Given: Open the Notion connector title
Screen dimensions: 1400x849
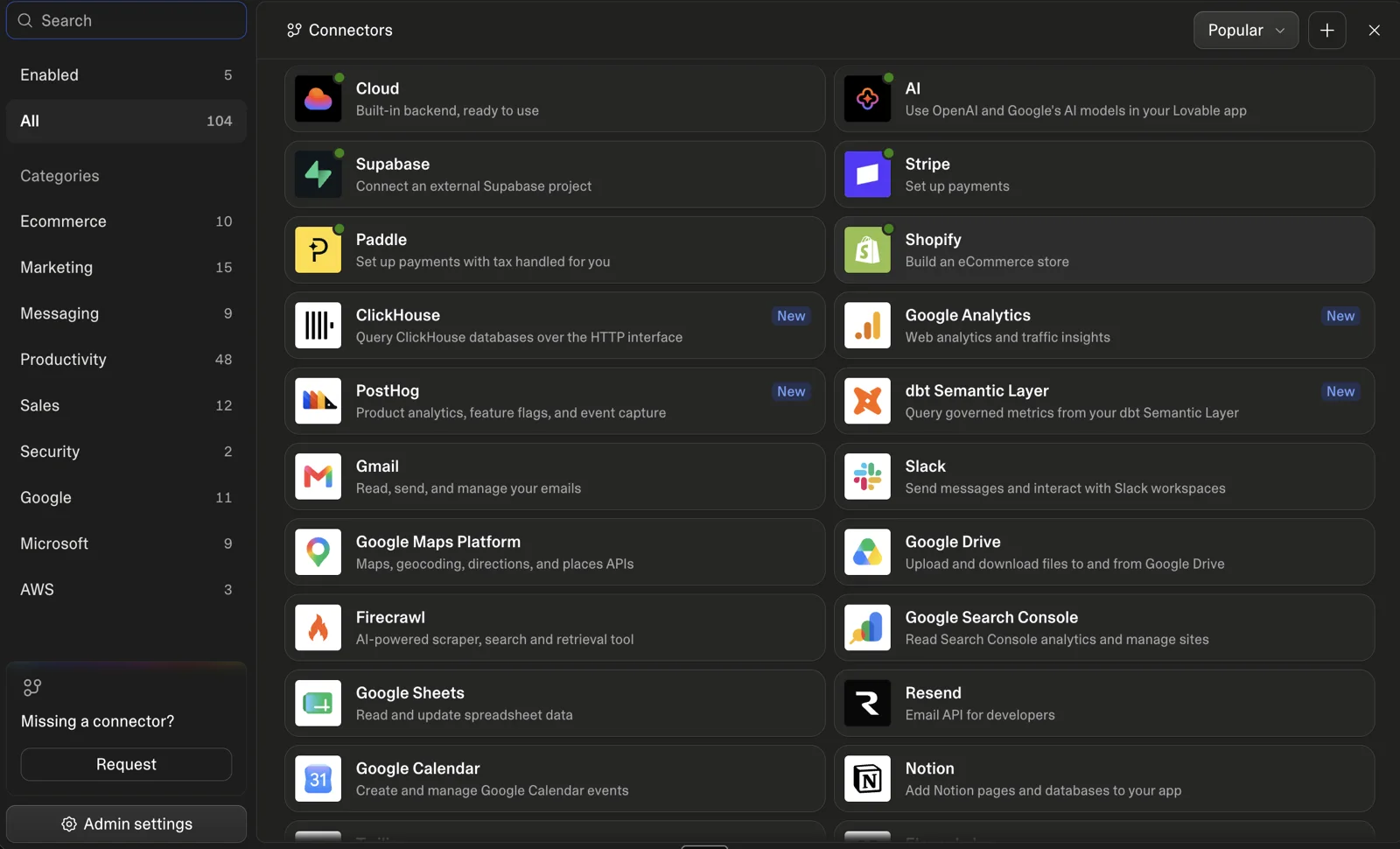Looking at the screenshot, I should (x=929, y=768).
